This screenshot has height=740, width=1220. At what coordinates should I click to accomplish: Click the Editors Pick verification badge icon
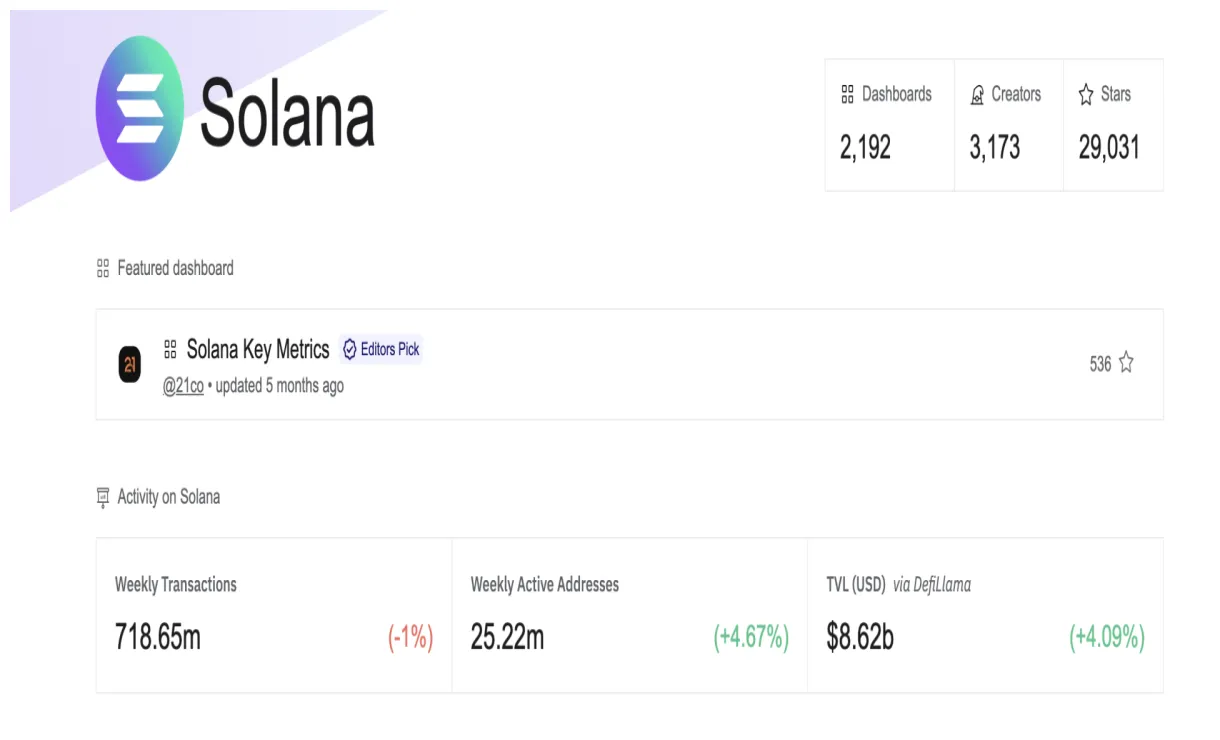pos(349,349)
